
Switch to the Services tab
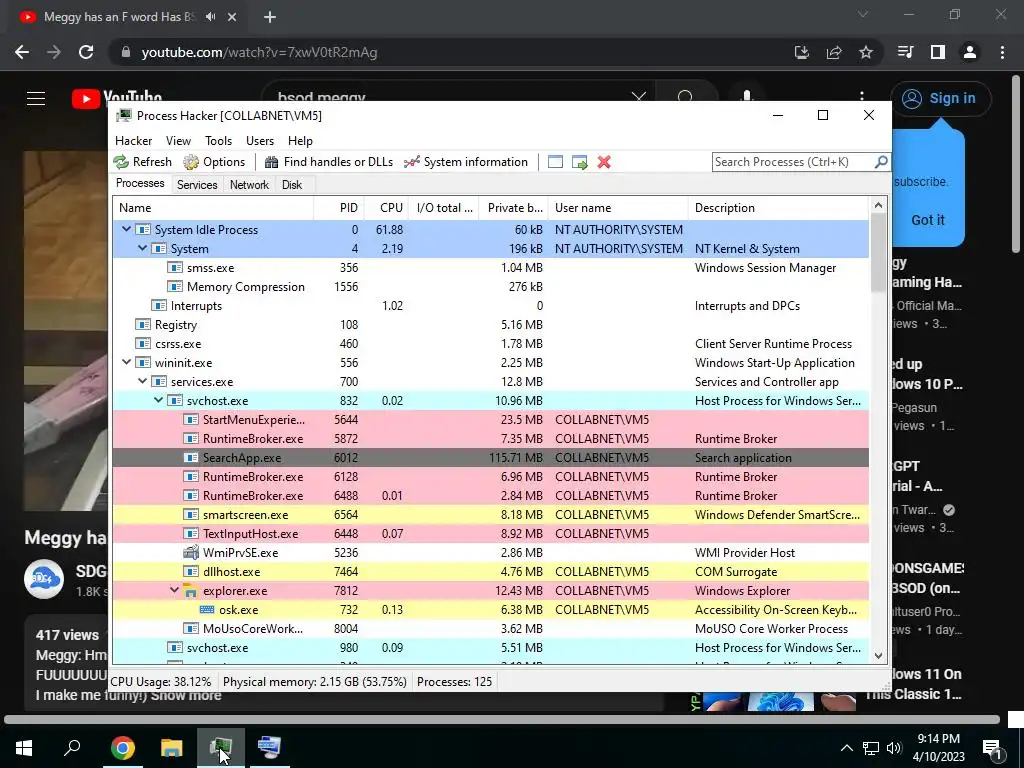(197, 185)
